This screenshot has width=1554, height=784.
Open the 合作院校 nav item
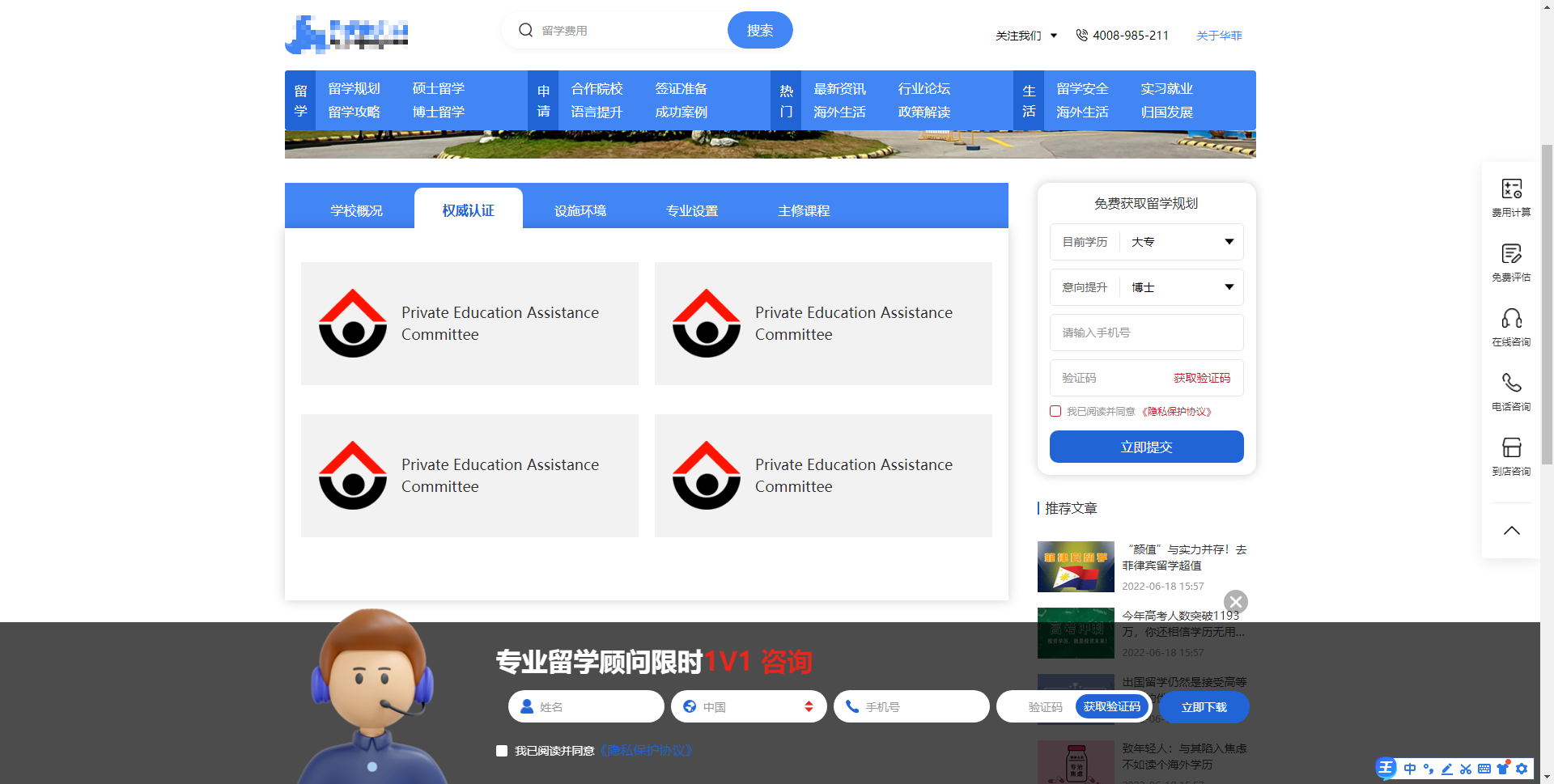[597, 88]
